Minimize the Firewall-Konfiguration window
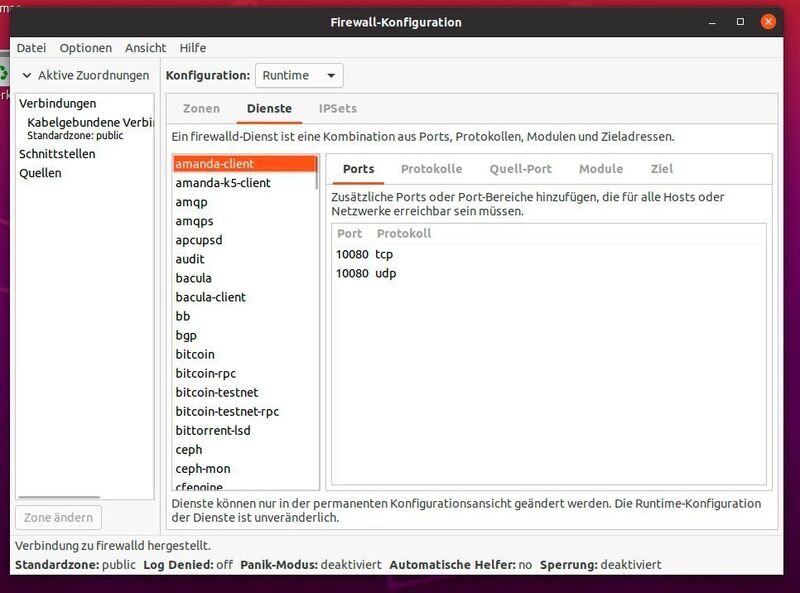Viewport: 800px width, 593px height. pyautogui.click(x=712, y=22)
